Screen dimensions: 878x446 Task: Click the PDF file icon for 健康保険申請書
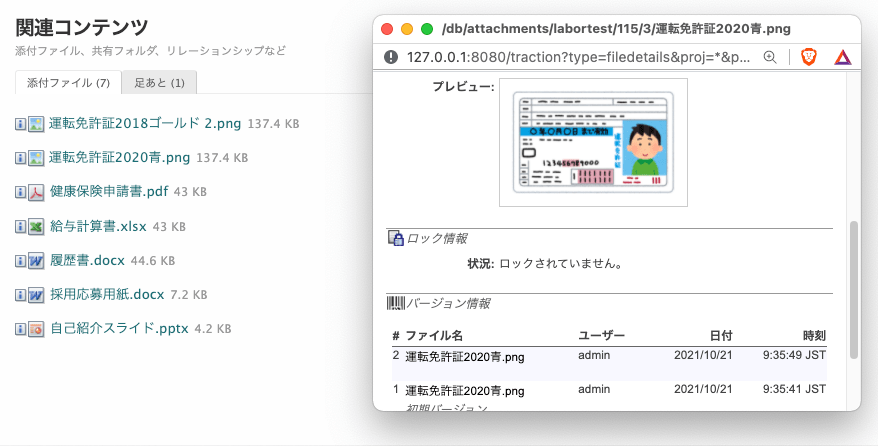35,192
